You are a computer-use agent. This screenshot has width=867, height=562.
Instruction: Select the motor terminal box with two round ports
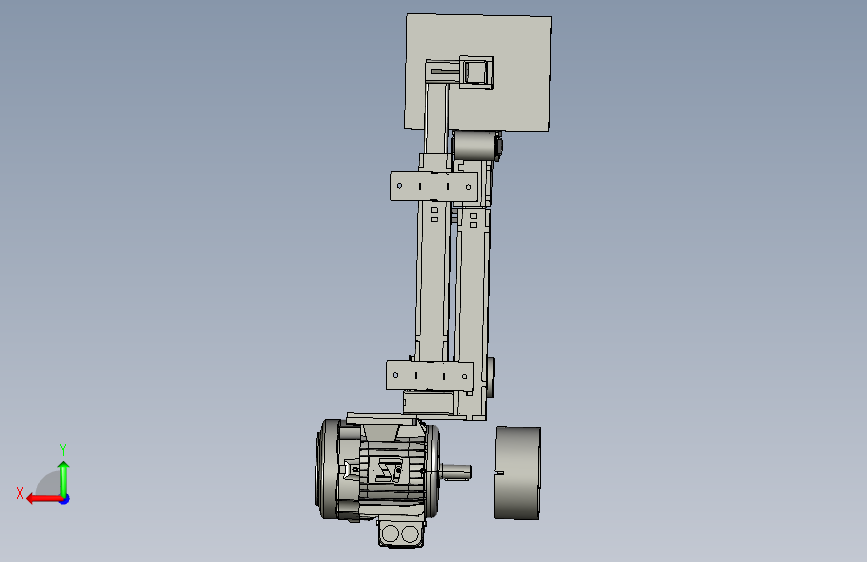pyautogui.click(x=401, y=534)
